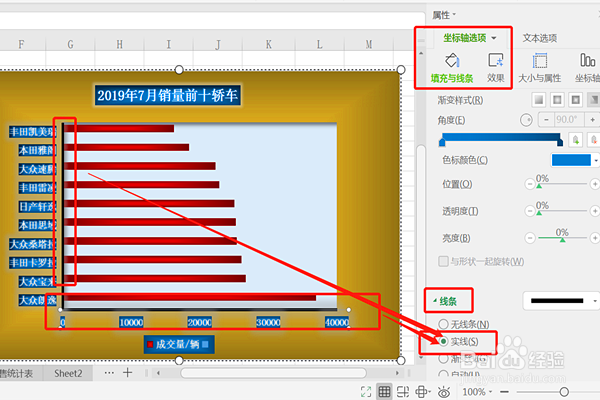Screen dimensions: 600x400
Task: Select the chart legend 成交量/辆
Action: point(178,344)
